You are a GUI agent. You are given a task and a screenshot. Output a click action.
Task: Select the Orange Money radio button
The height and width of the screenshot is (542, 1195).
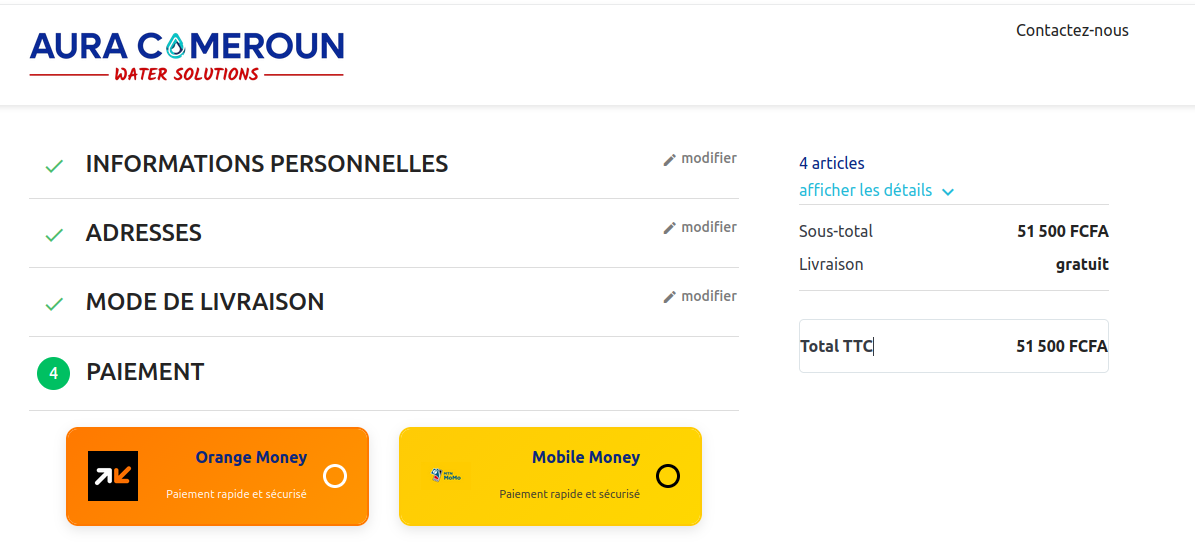[335, 476]
